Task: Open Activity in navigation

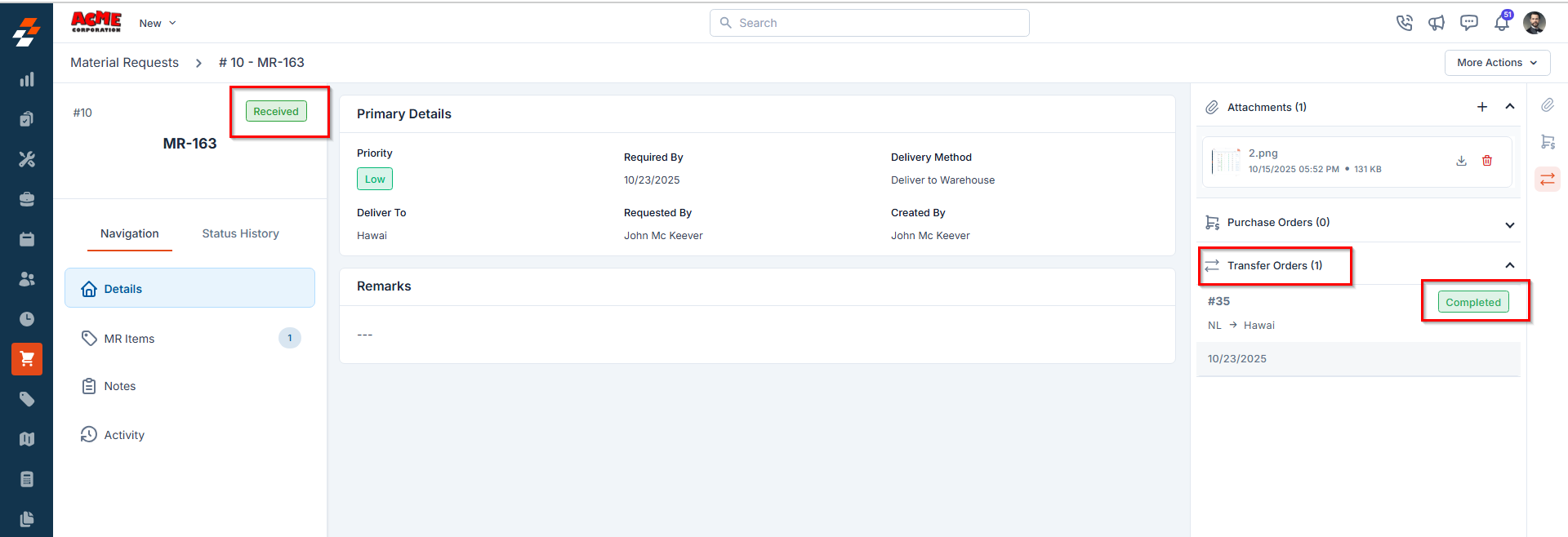Action: (189, 435)
